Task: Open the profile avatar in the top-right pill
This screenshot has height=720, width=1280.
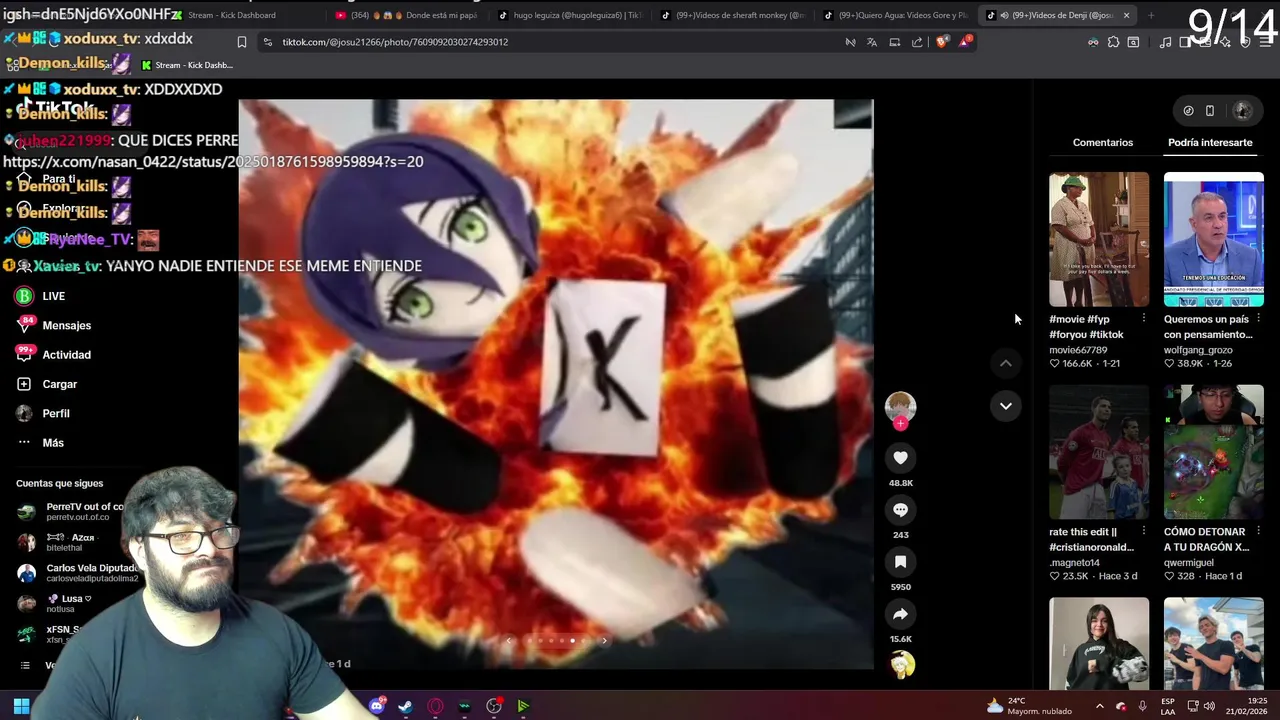Action: click(1243, 111)
